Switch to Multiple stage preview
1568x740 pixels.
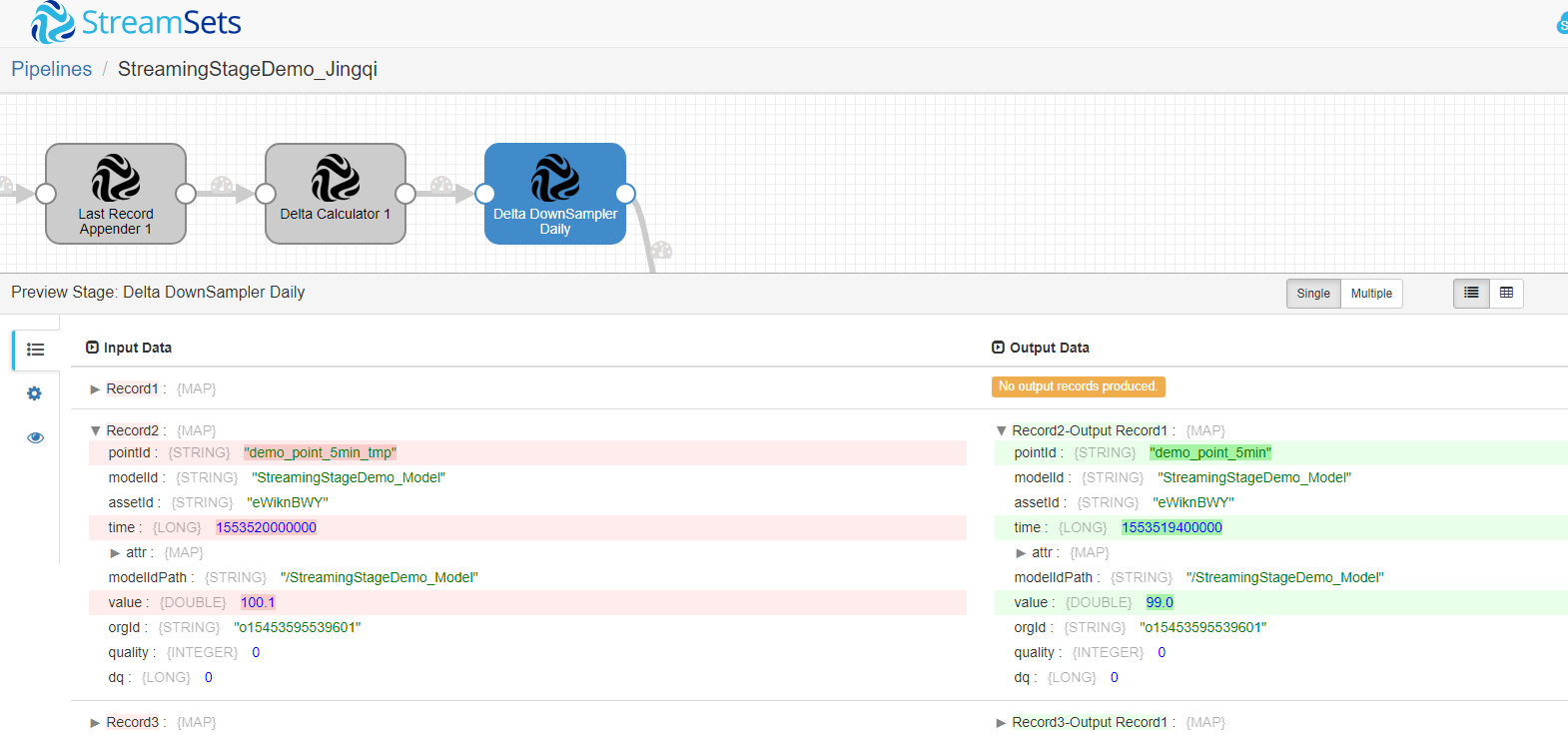click(1371, 294)
